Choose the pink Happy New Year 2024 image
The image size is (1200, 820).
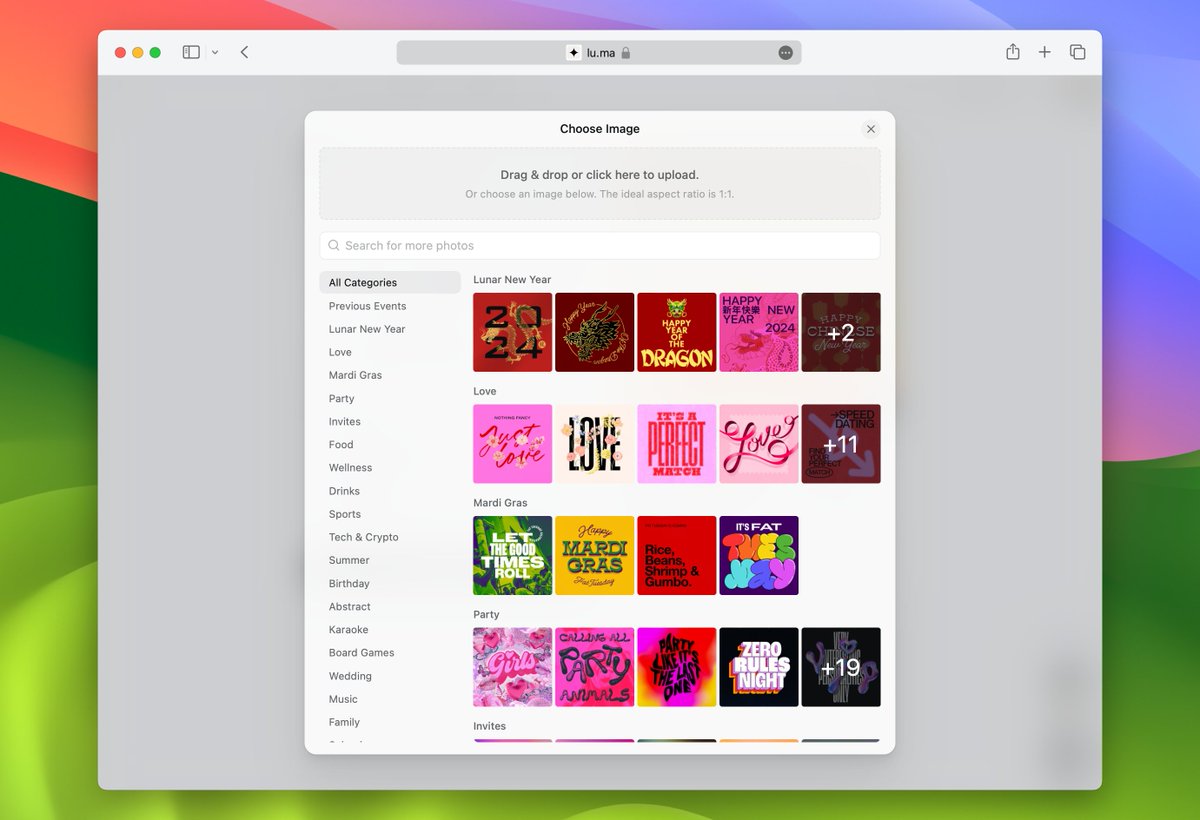(x=759, y=332)
